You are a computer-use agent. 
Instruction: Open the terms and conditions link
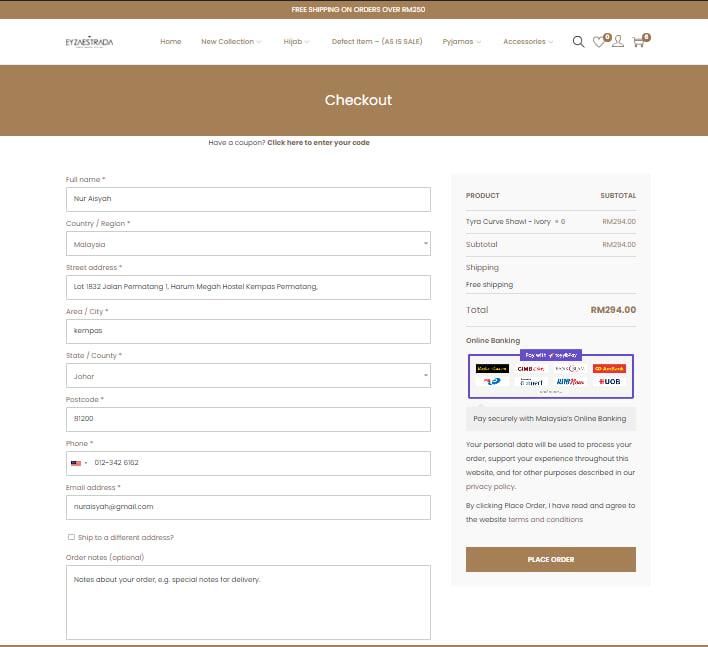click(x=545, y=519)
